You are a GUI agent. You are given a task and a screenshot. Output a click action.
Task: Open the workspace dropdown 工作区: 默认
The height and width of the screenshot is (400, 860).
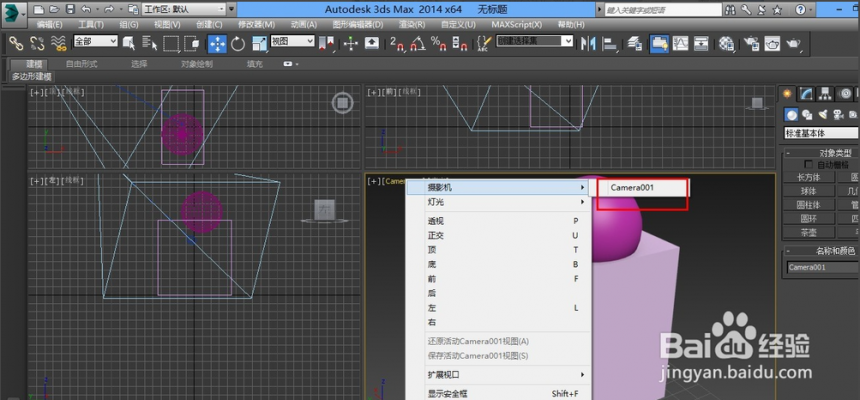[x=184, y=9]
